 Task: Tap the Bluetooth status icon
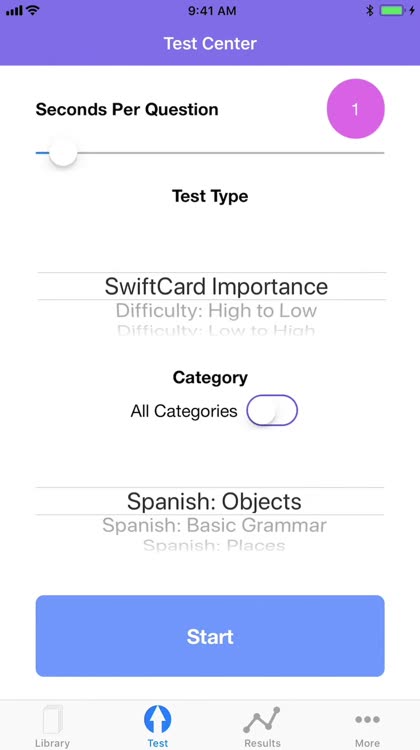(370, 11)
